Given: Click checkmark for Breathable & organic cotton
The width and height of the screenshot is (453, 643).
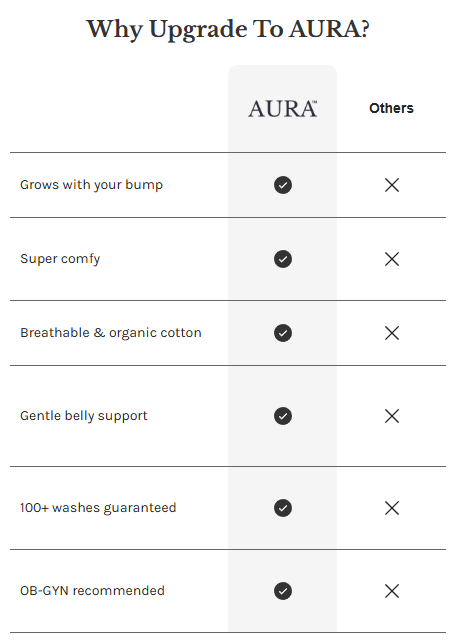Looking at the screenshot, I should [x=283, y=333].
